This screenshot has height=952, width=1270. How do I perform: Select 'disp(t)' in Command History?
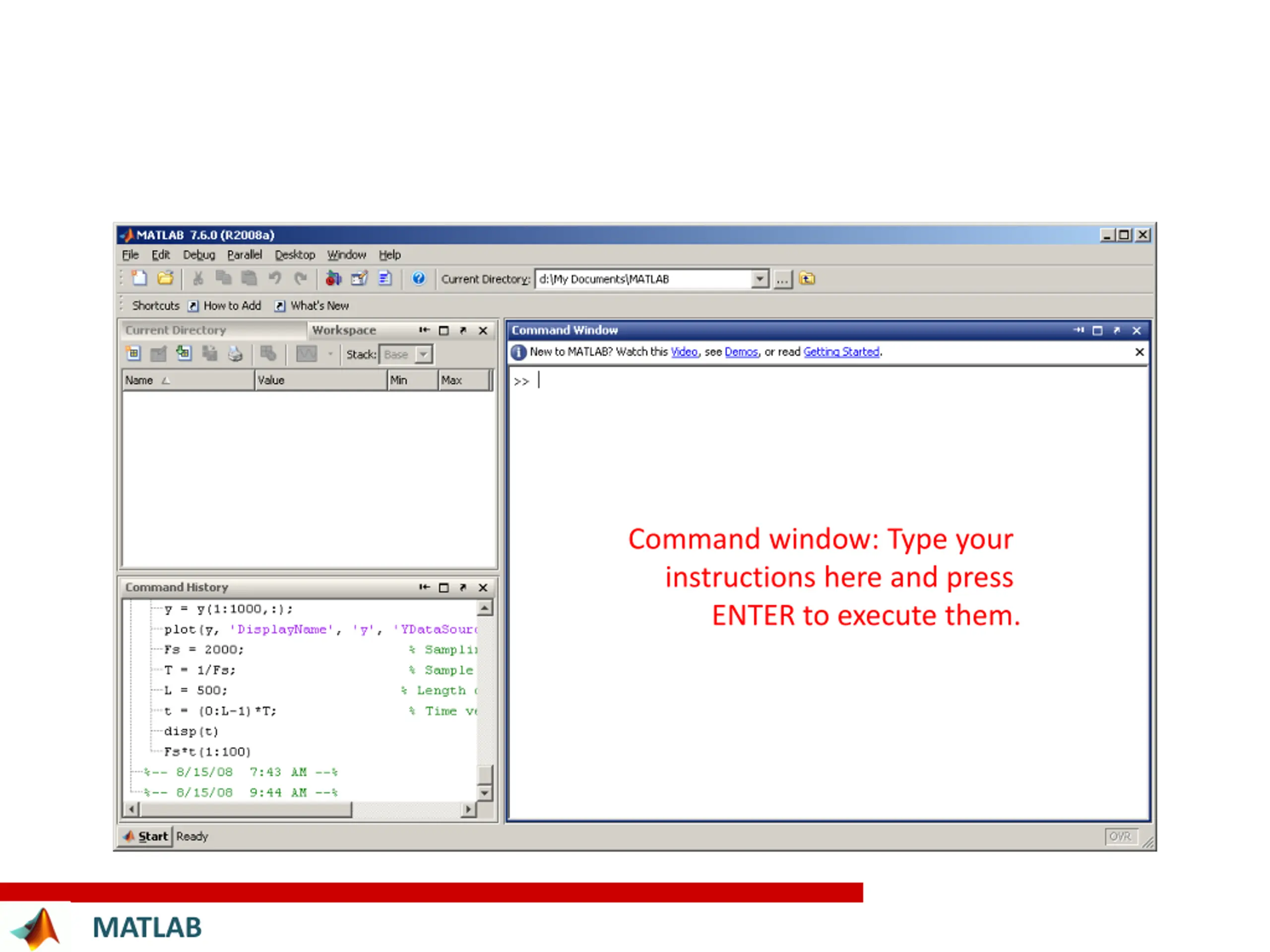point(191,732)
